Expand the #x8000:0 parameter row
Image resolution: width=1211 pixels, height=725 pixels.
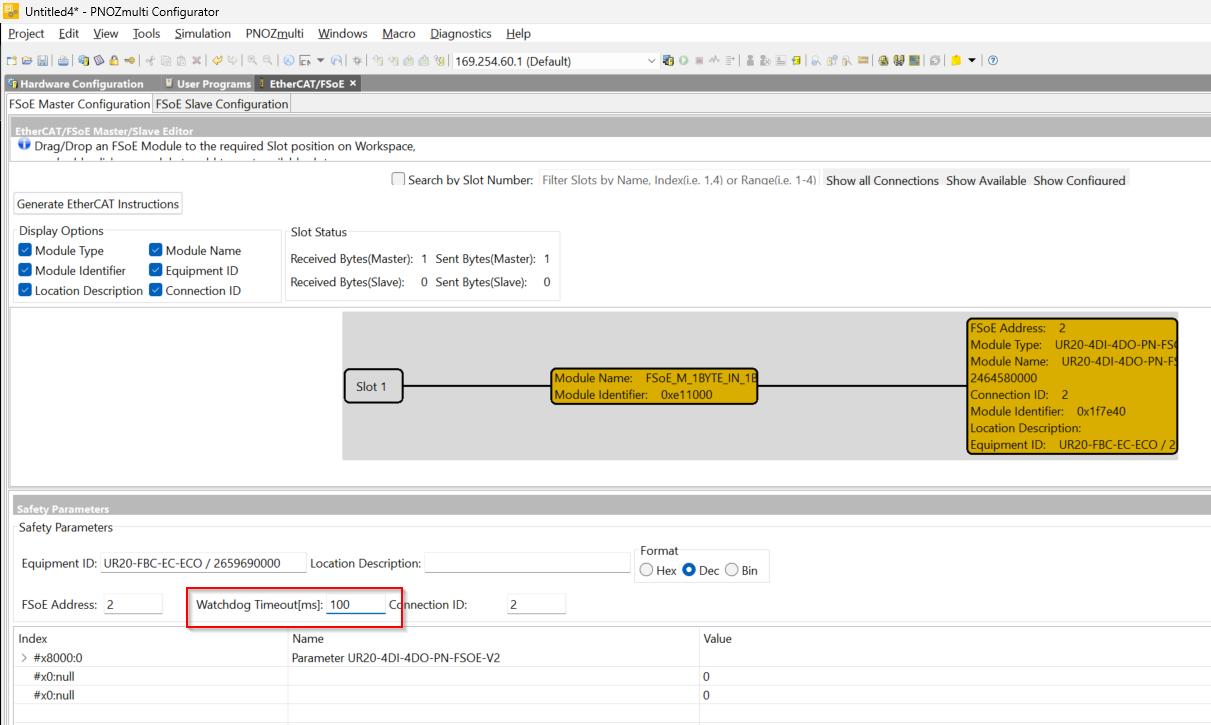pyautogui.click(x=24, y=658)
